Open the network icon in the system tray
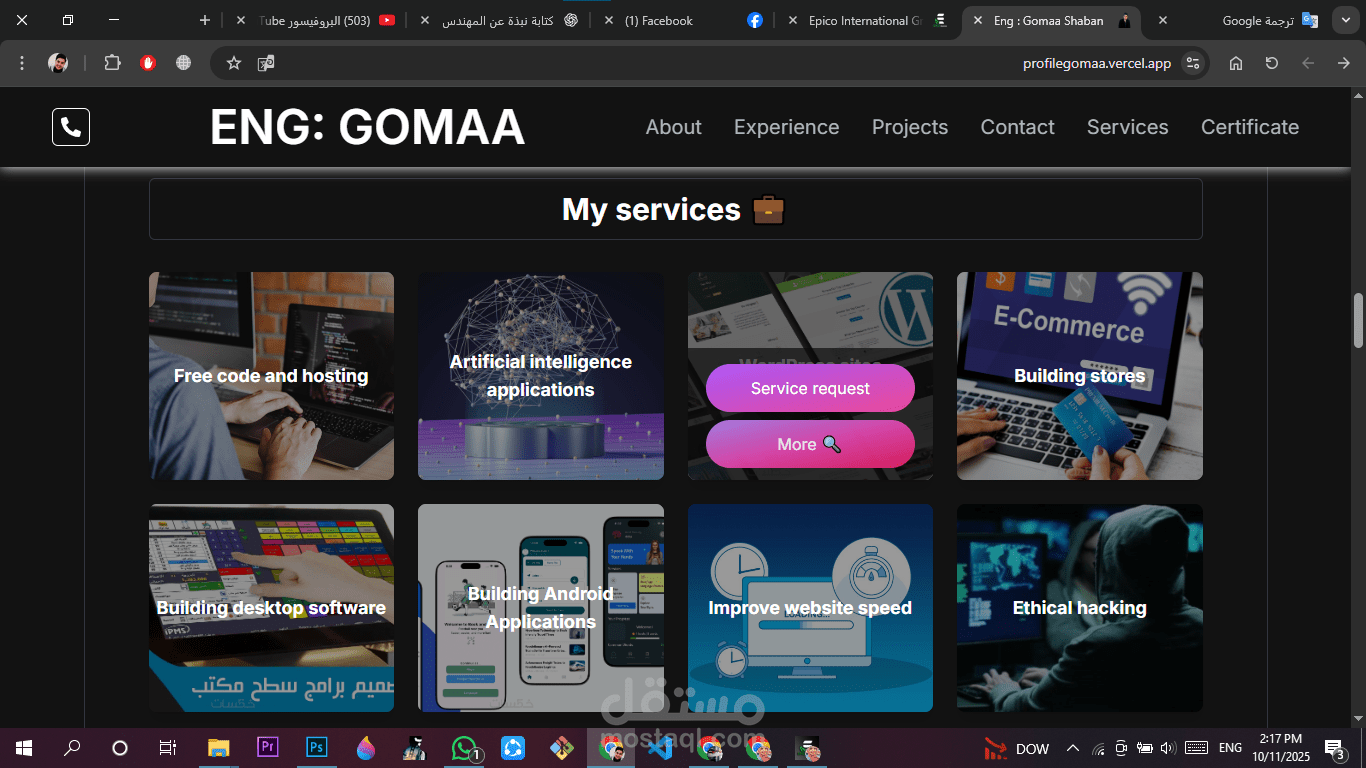The width and height of the screenshot is (1366, 768). click(1099, 748)
